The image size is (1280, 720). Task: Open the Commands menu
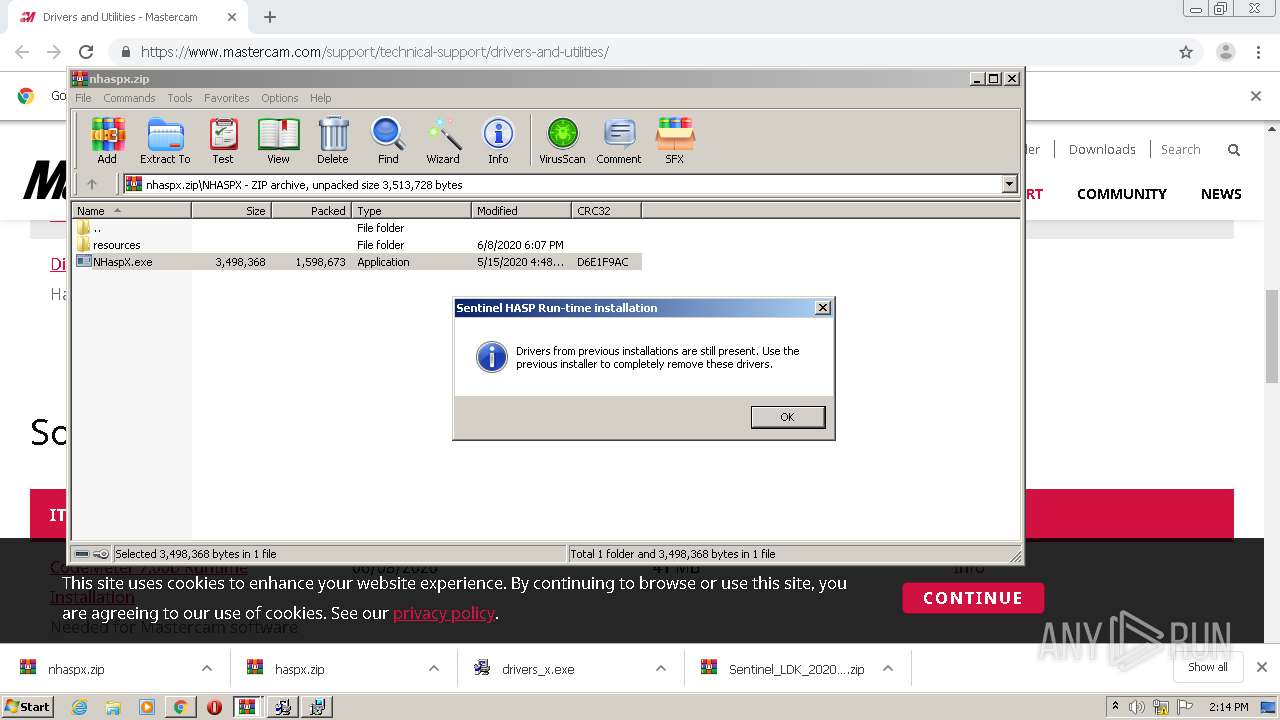(x=129, y=98)
